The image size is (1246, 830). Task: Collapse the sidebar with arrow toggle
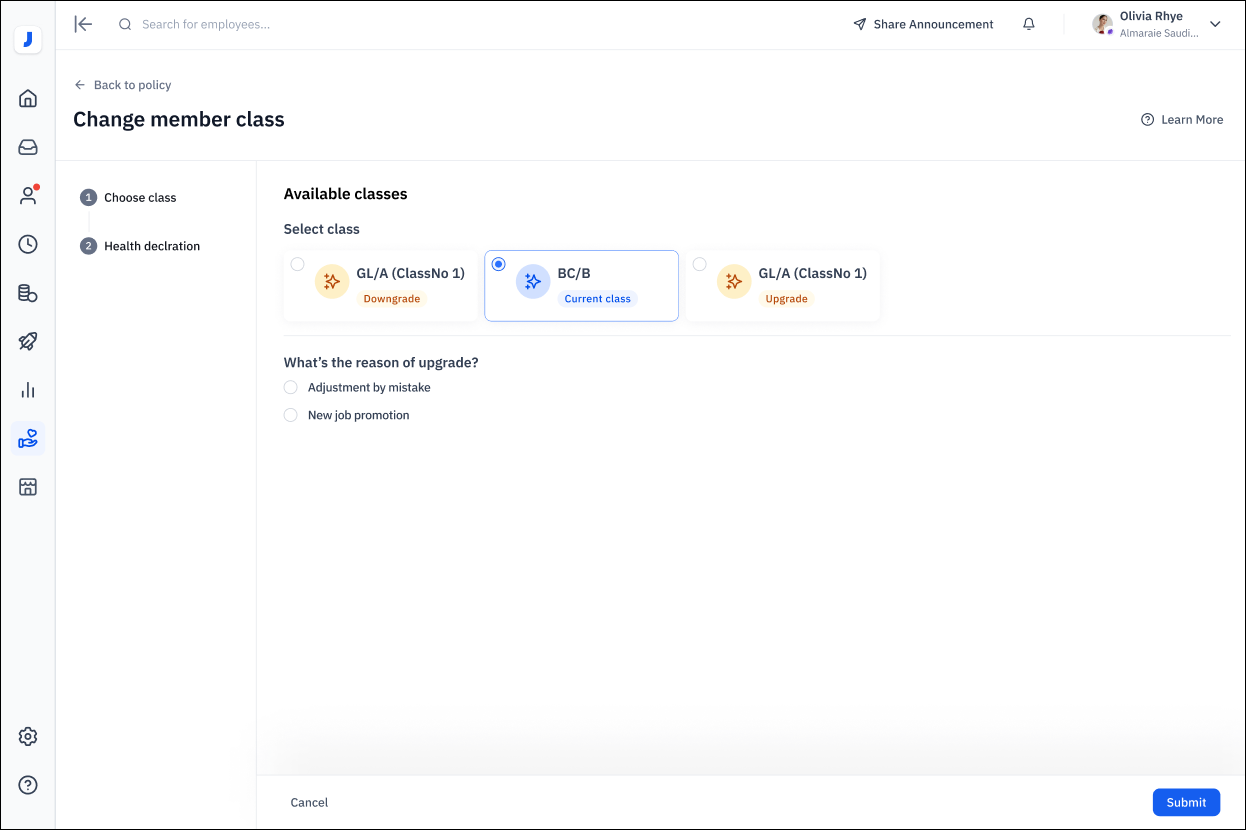click(84, 24)
